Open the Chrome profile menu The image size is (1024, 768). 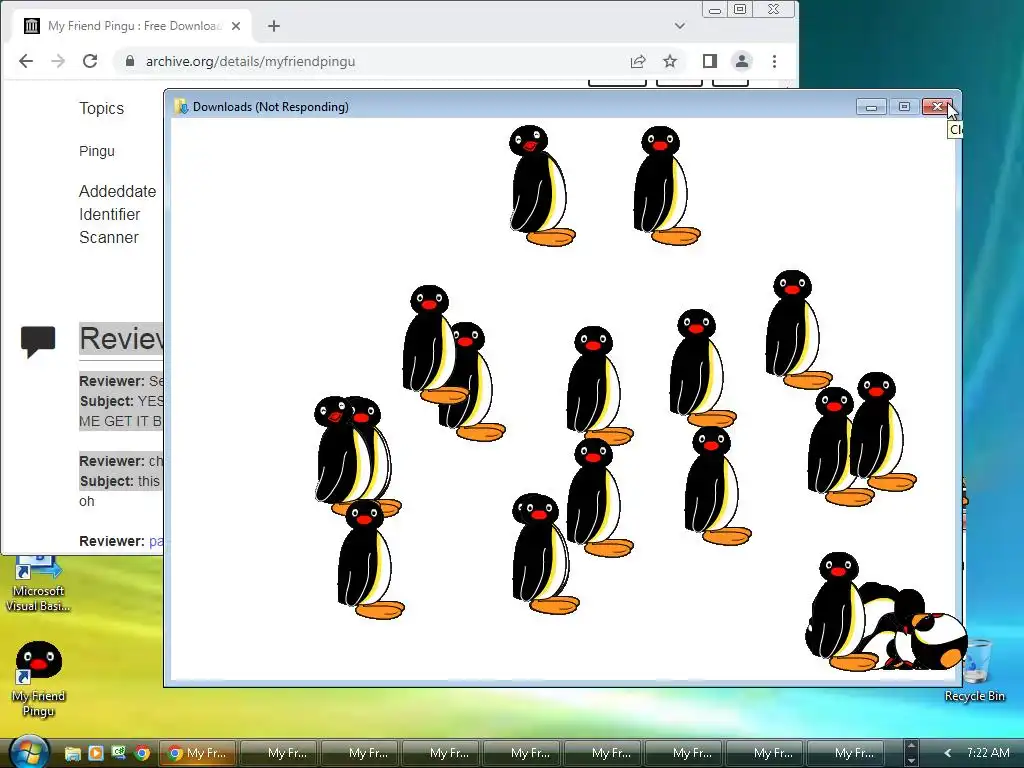pos(742,61)
